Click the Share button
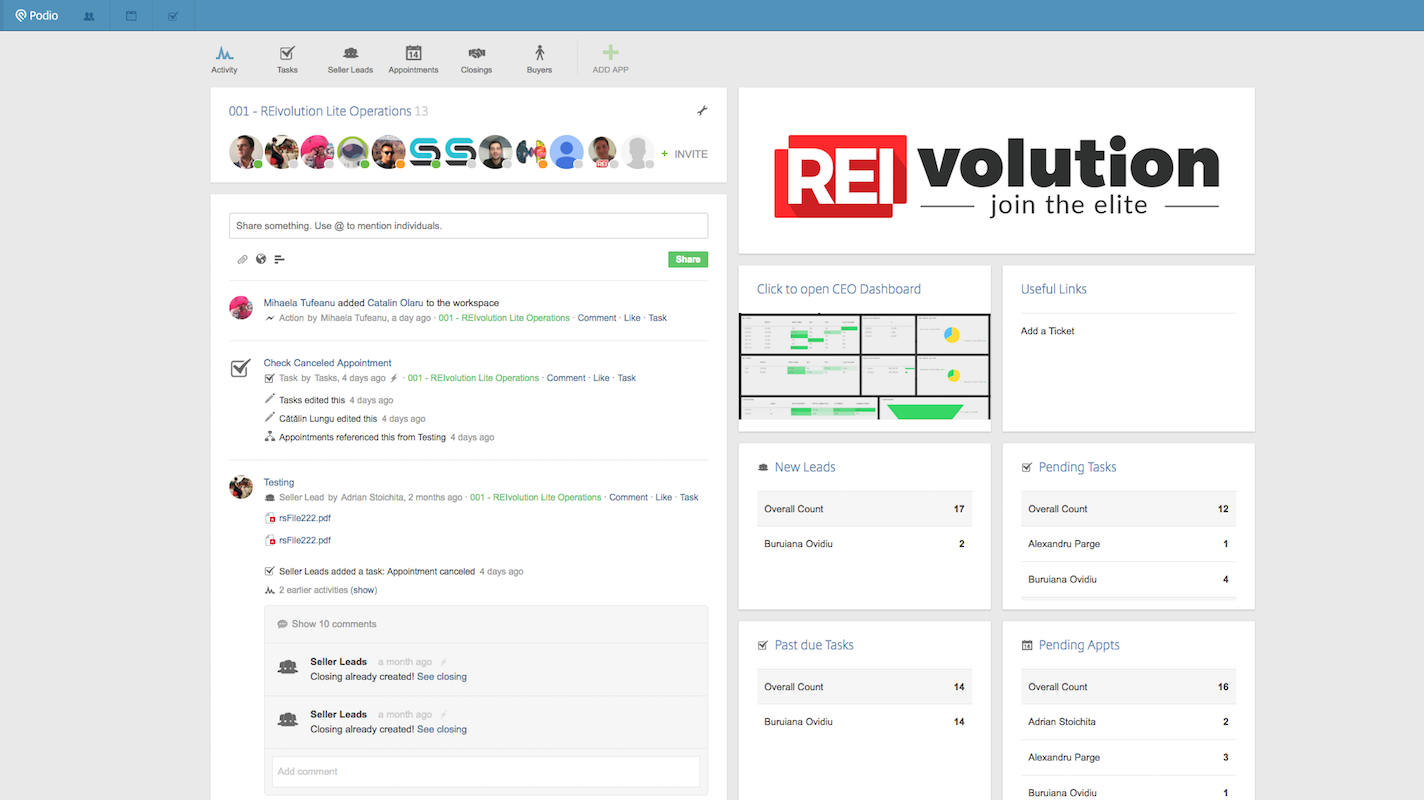This screenshot has width=1424, height=800. coord(688,259)
